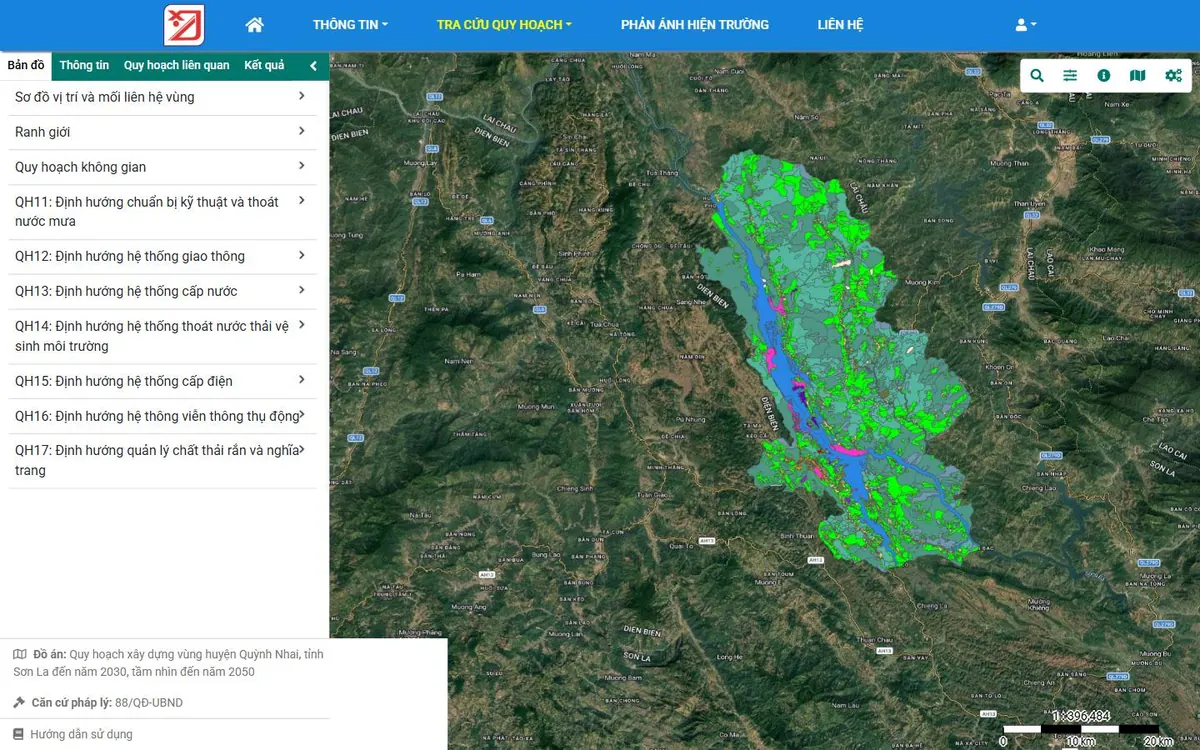Open the layer filter sliders tool

coord(1070,76)
